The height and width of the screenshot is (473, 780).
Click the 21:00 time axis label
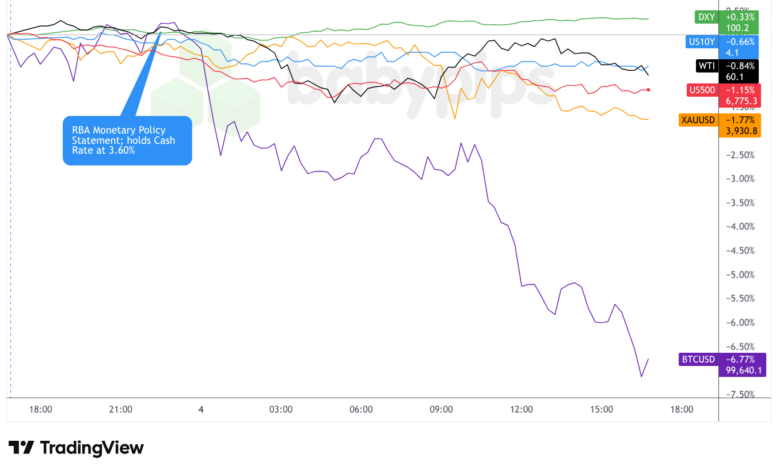pos(121,409)
